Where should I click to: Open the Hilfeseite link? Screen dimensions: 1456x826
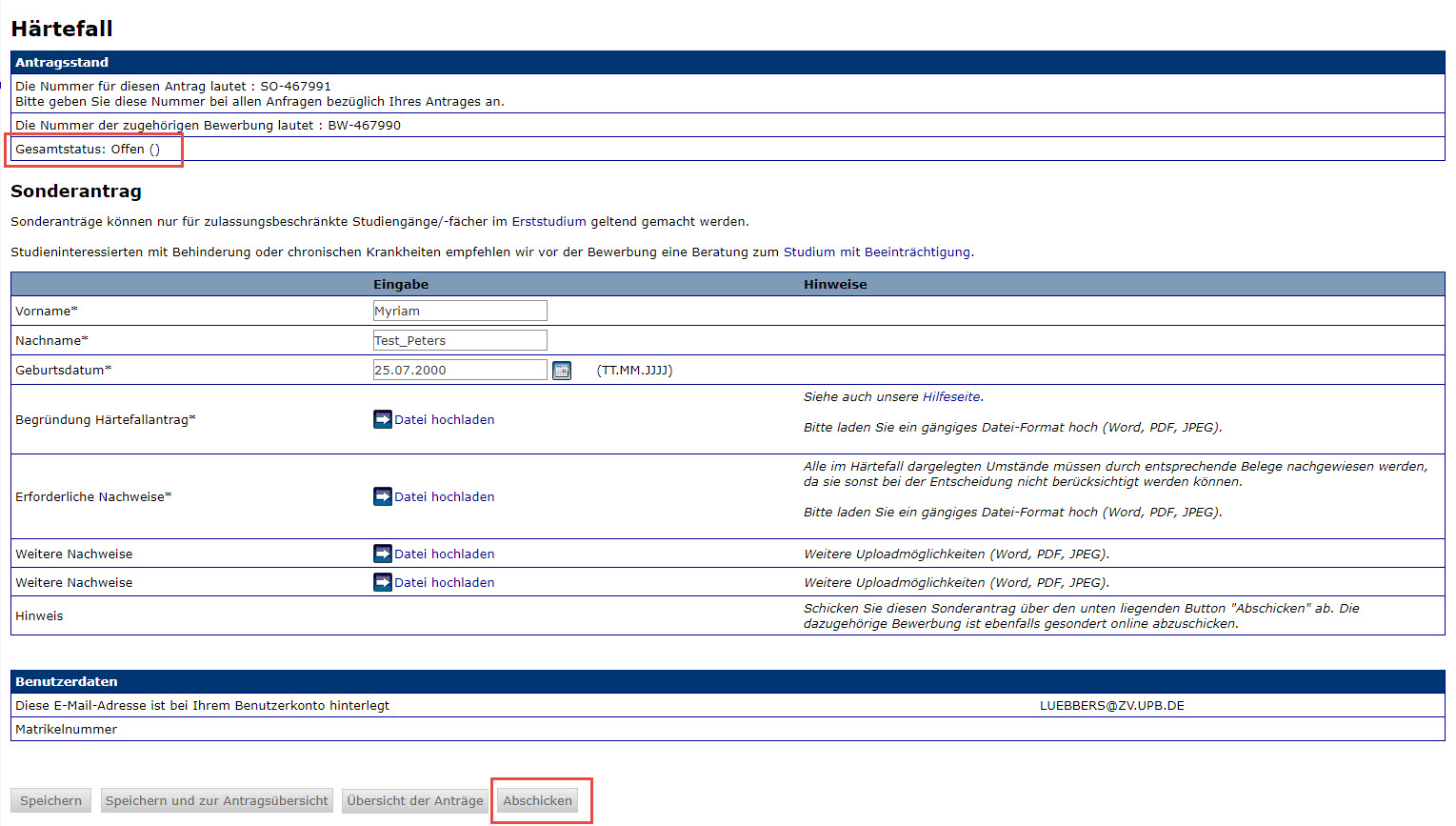(x=950, y=397)
